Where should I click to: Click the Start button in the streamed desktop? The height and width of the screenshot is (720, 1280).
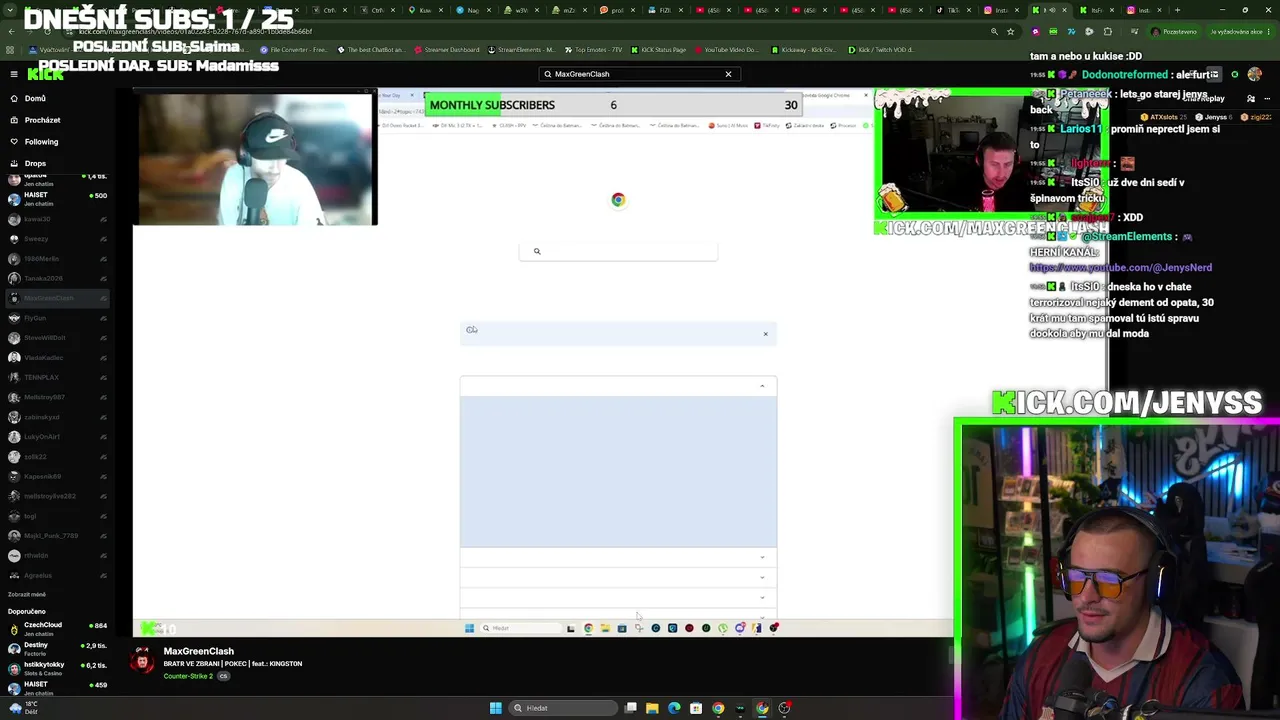click(x=469, y=628)
